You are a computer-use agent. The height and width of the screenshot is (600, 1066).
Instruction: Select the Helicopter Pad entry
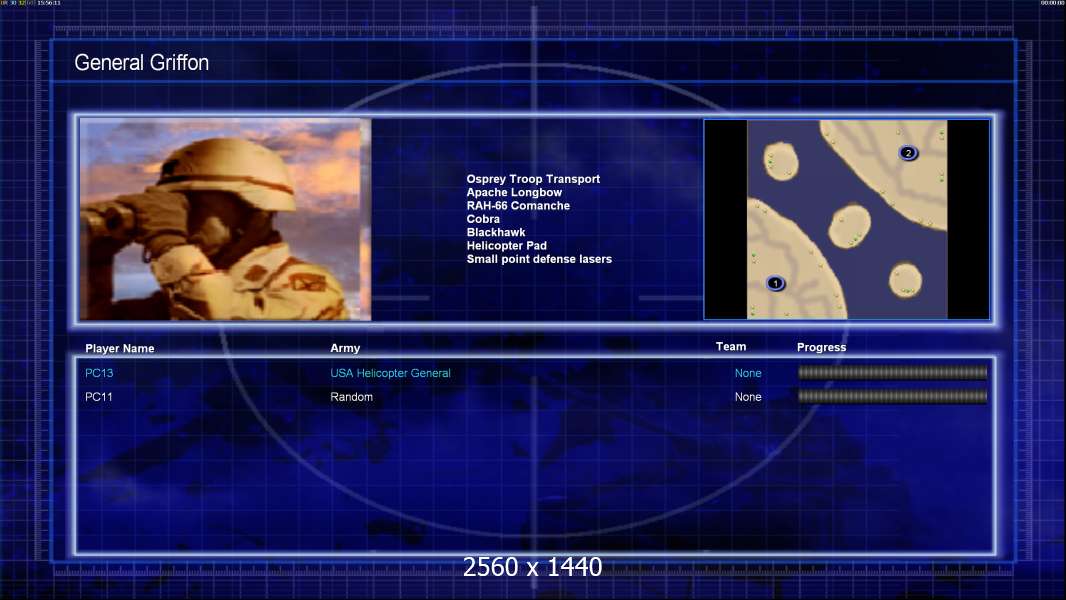click(x=506, y=246)
